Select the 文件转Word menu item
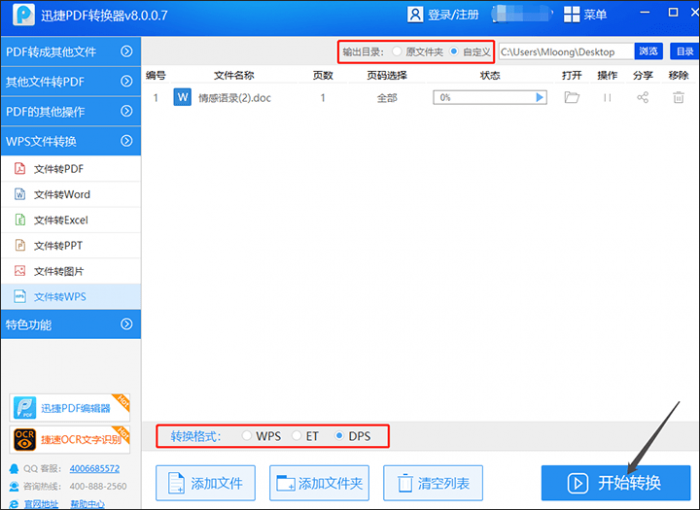Viewport: 700px width, 510px height. (x=71, y=194)
